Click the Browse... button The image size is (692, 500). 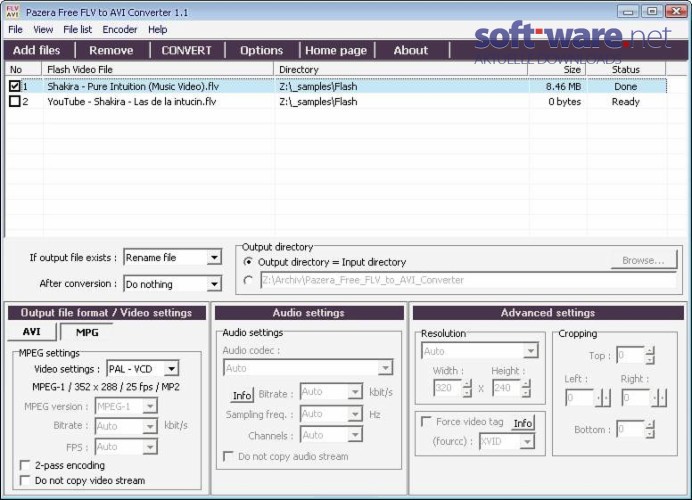click(x=643, y=260)
